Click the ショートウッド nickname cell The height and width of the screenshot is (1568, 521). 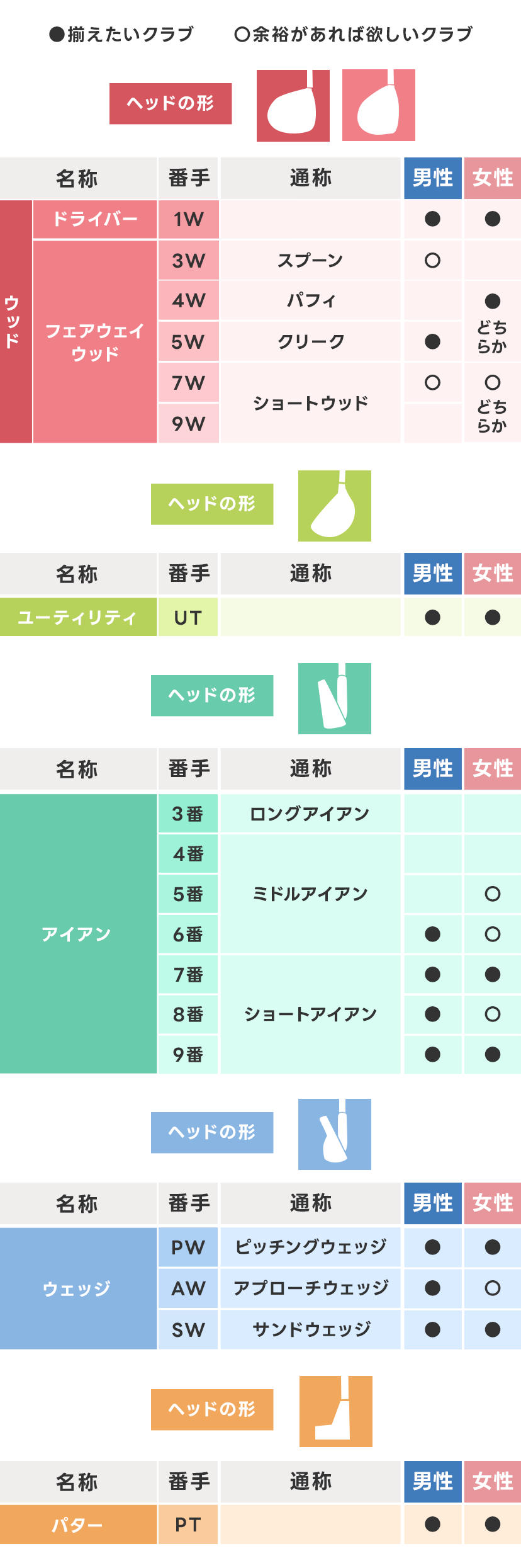click(310, 403)
